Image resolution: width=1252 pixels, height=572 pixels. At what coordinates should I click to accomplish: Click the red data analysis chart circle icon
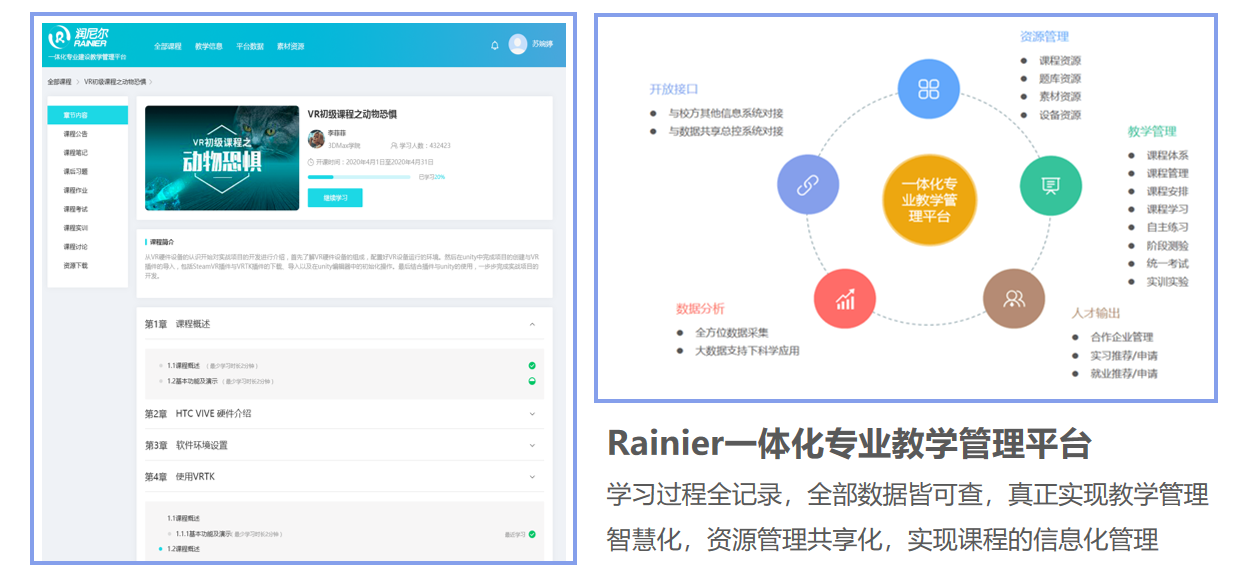pyautogui.click(x=845, y=297)
